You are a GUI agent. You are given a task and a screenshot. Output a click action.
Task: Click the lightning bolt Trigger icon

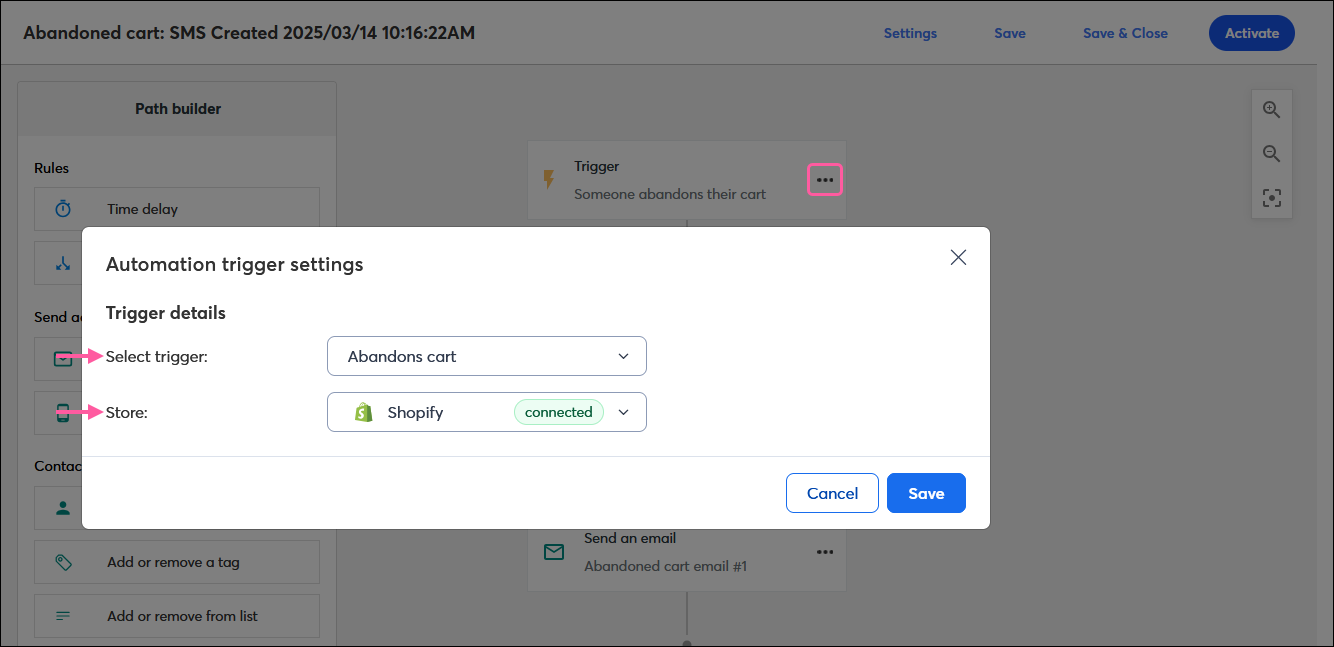coord(548,180)
